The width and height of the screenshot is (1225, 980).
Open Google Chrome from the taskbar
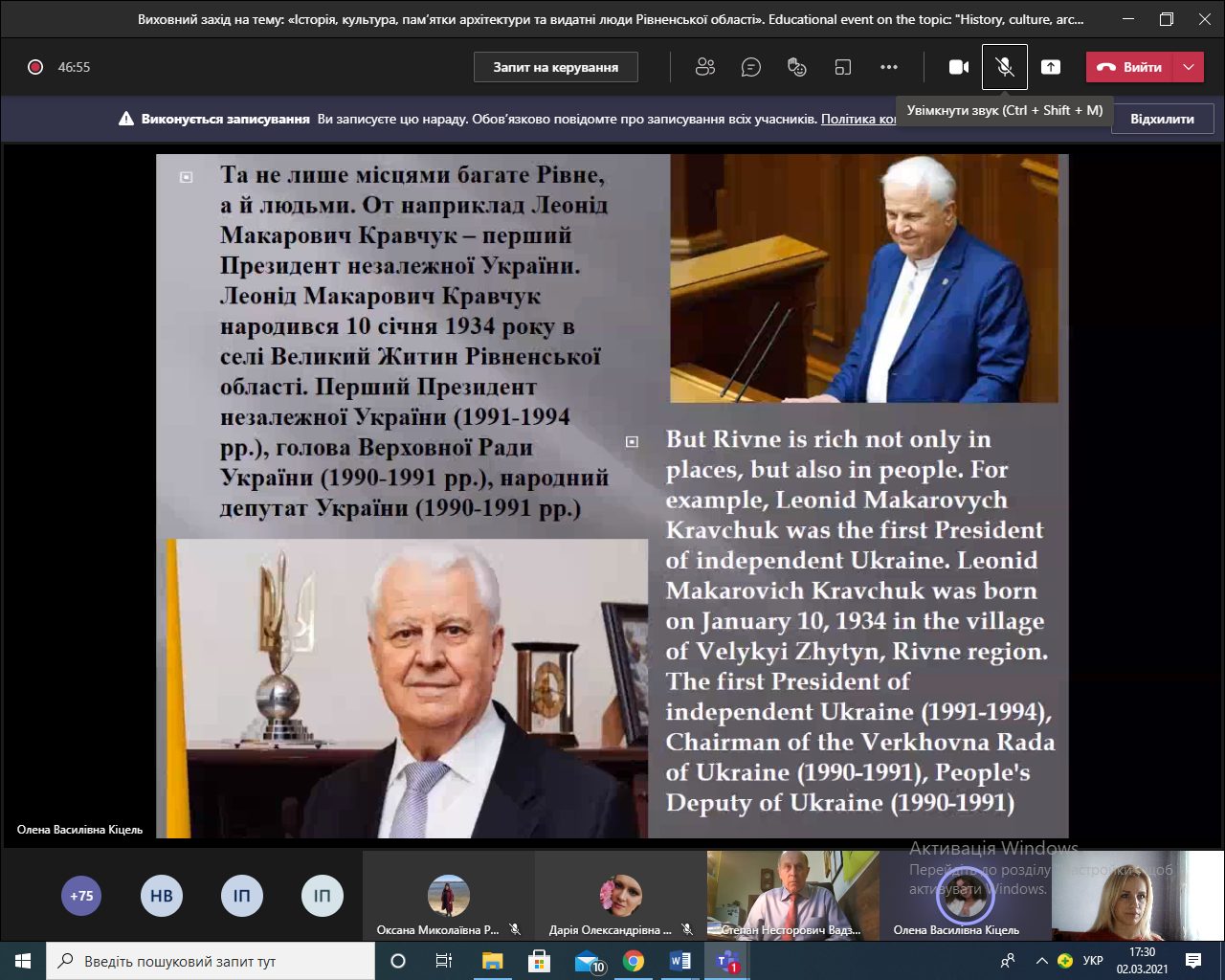pos(634,961)
